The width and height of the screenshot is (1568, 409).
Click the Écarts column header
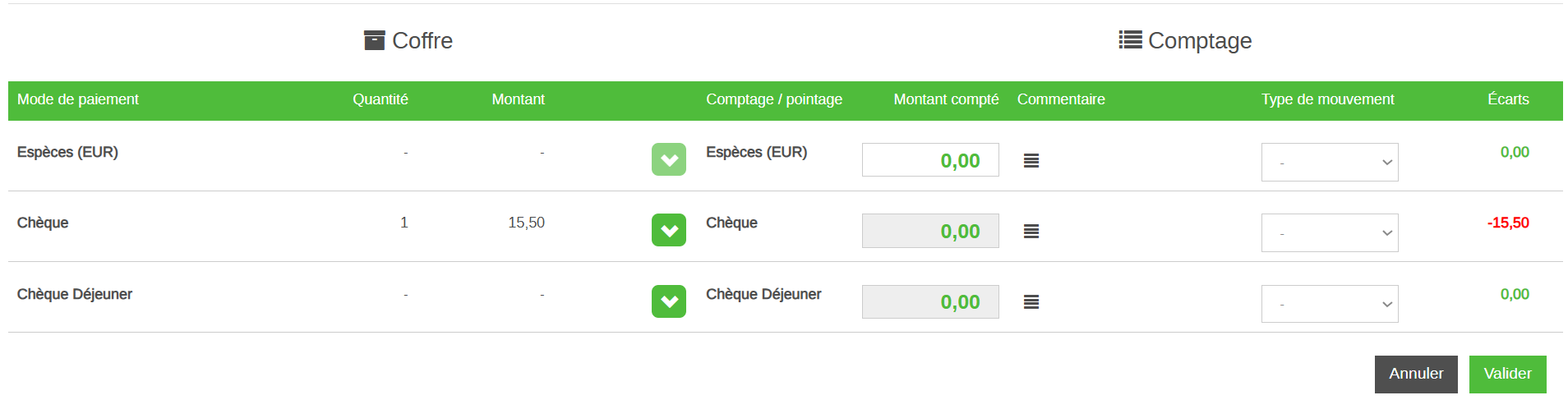1507,99
